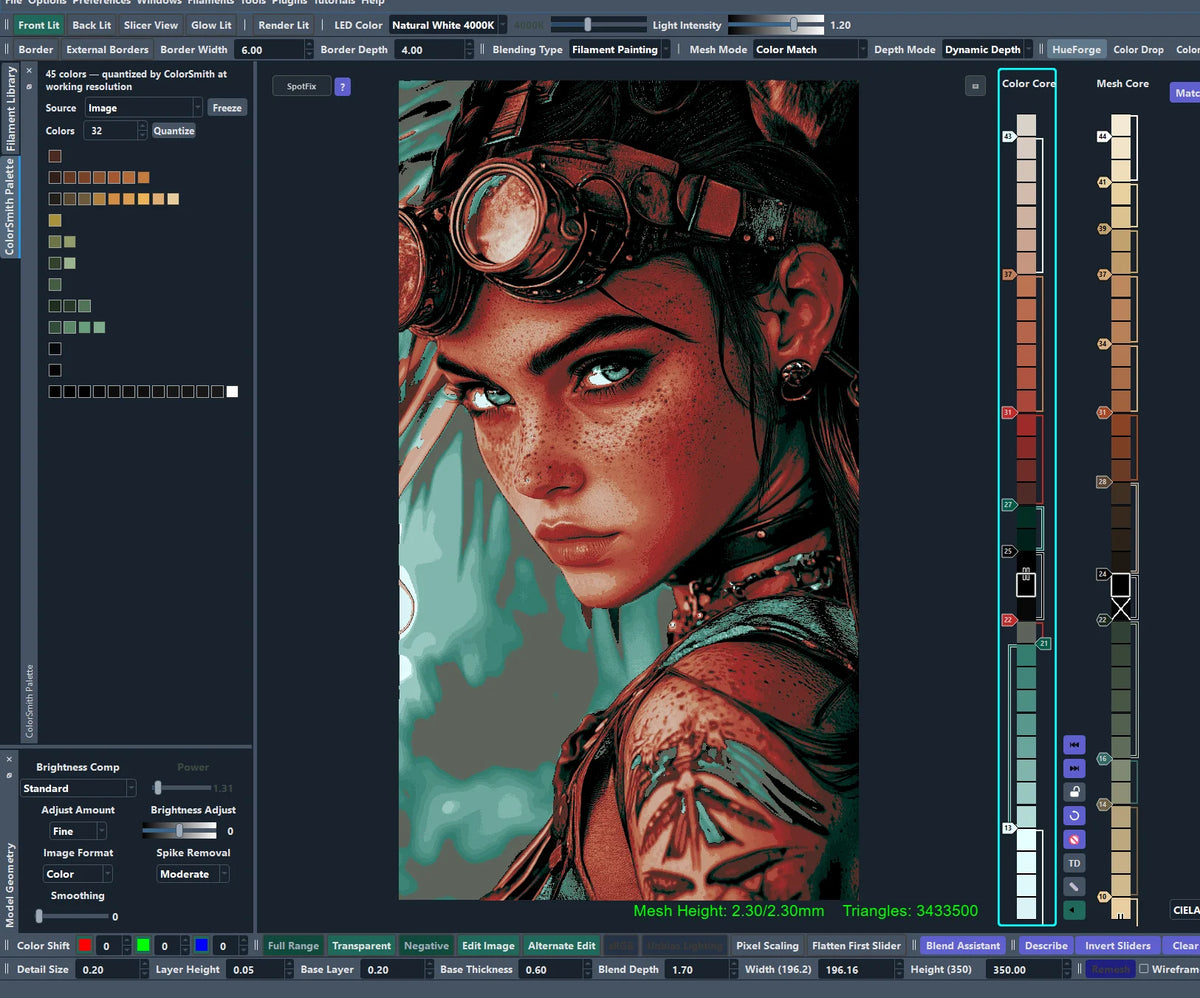
Task: Switch to the Filament Library tab
Action: pos(11,109)
